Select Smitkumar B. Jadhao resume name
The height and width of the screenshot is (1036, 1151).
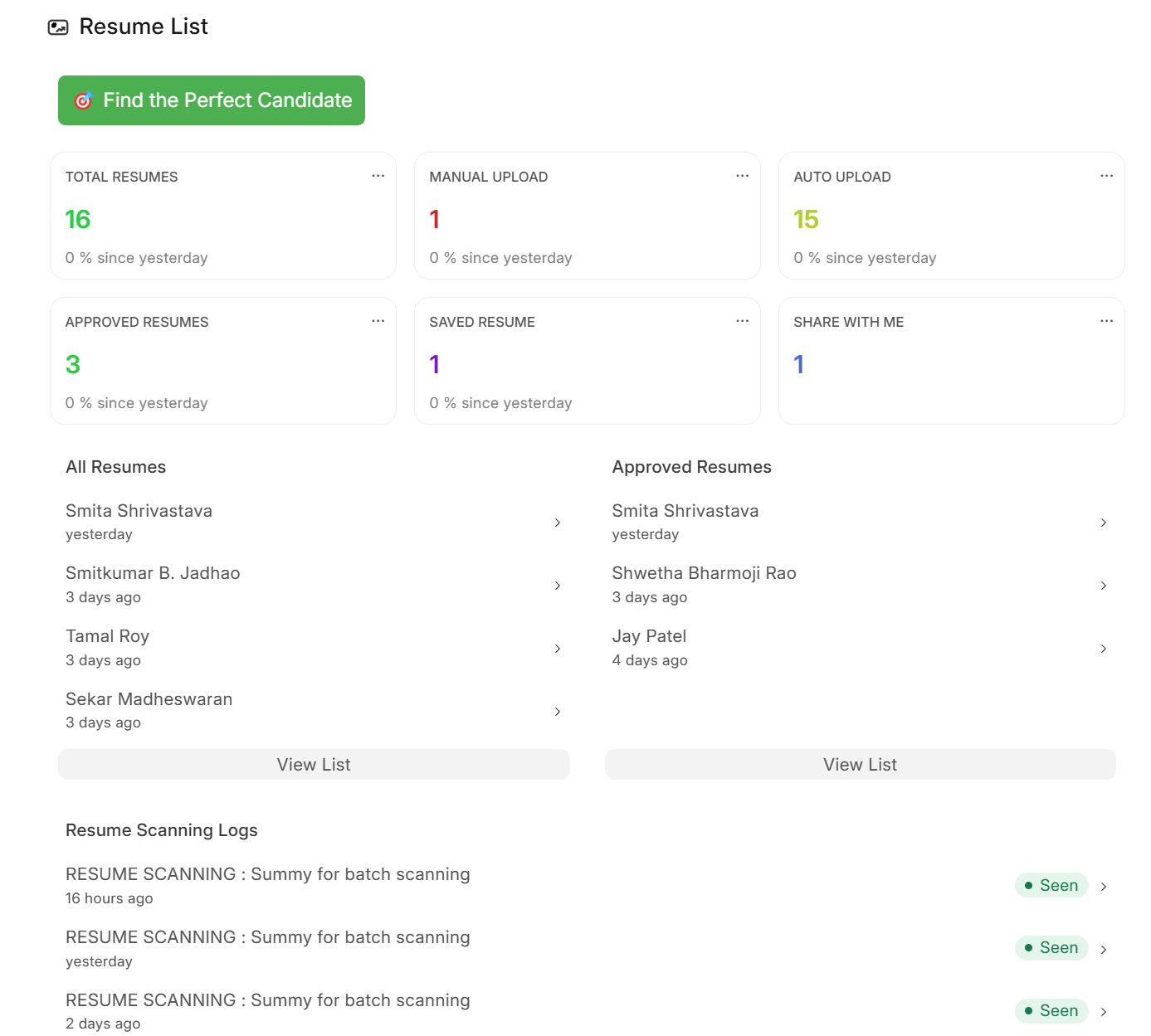[x=153, y=573]
